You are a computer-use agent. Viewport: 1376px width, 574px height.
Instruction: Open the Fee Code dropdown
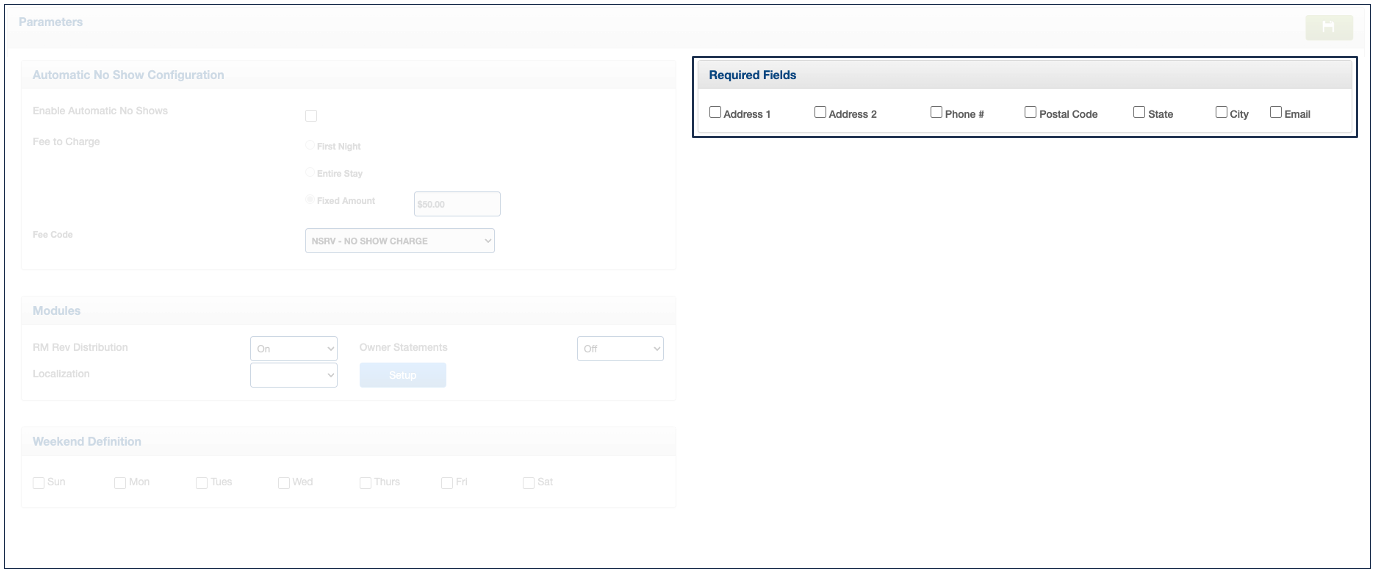coord(399,241)
